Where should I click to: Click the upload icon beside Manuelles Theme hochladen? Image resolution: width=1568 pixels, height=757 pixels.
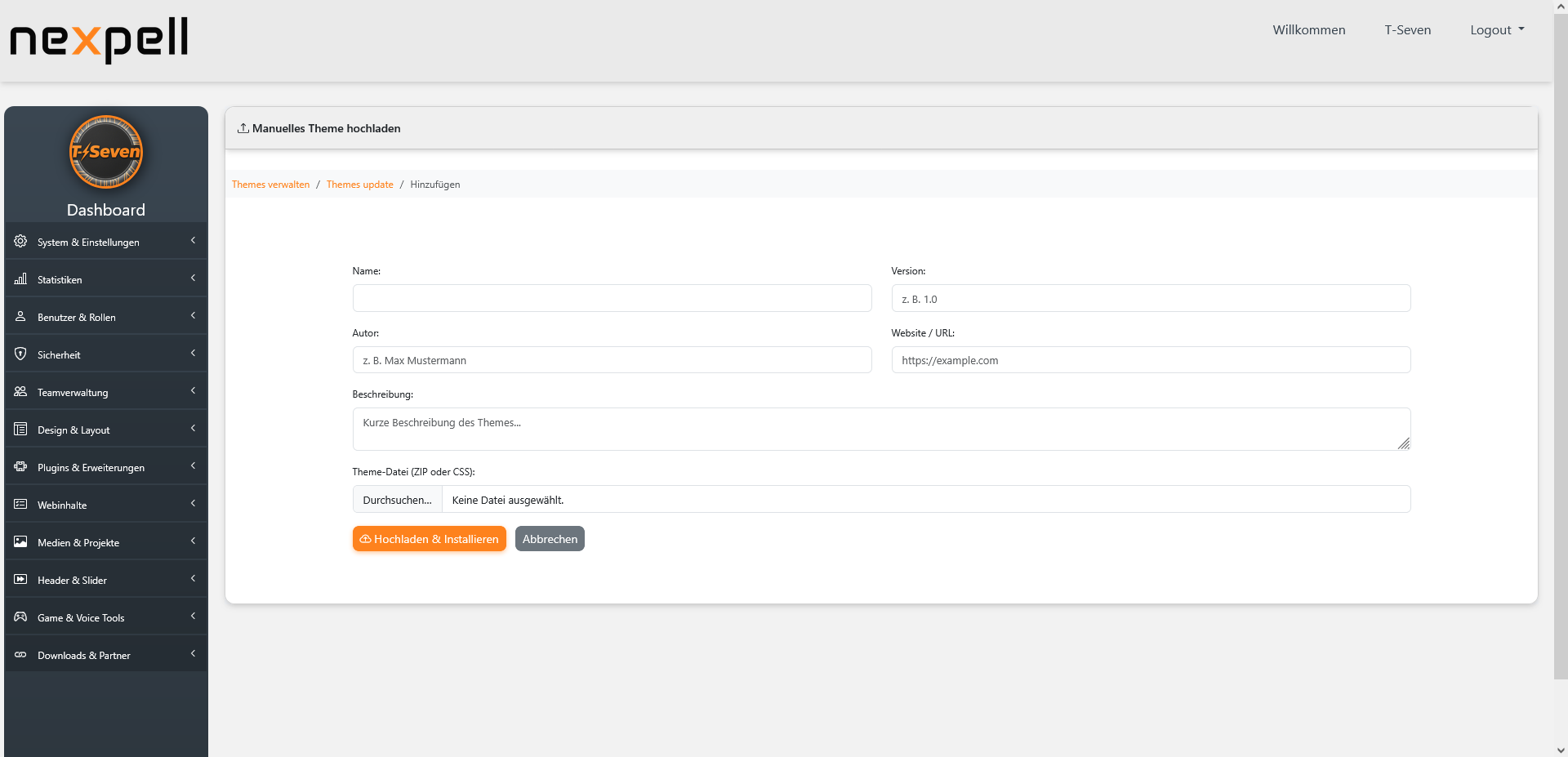242,127
